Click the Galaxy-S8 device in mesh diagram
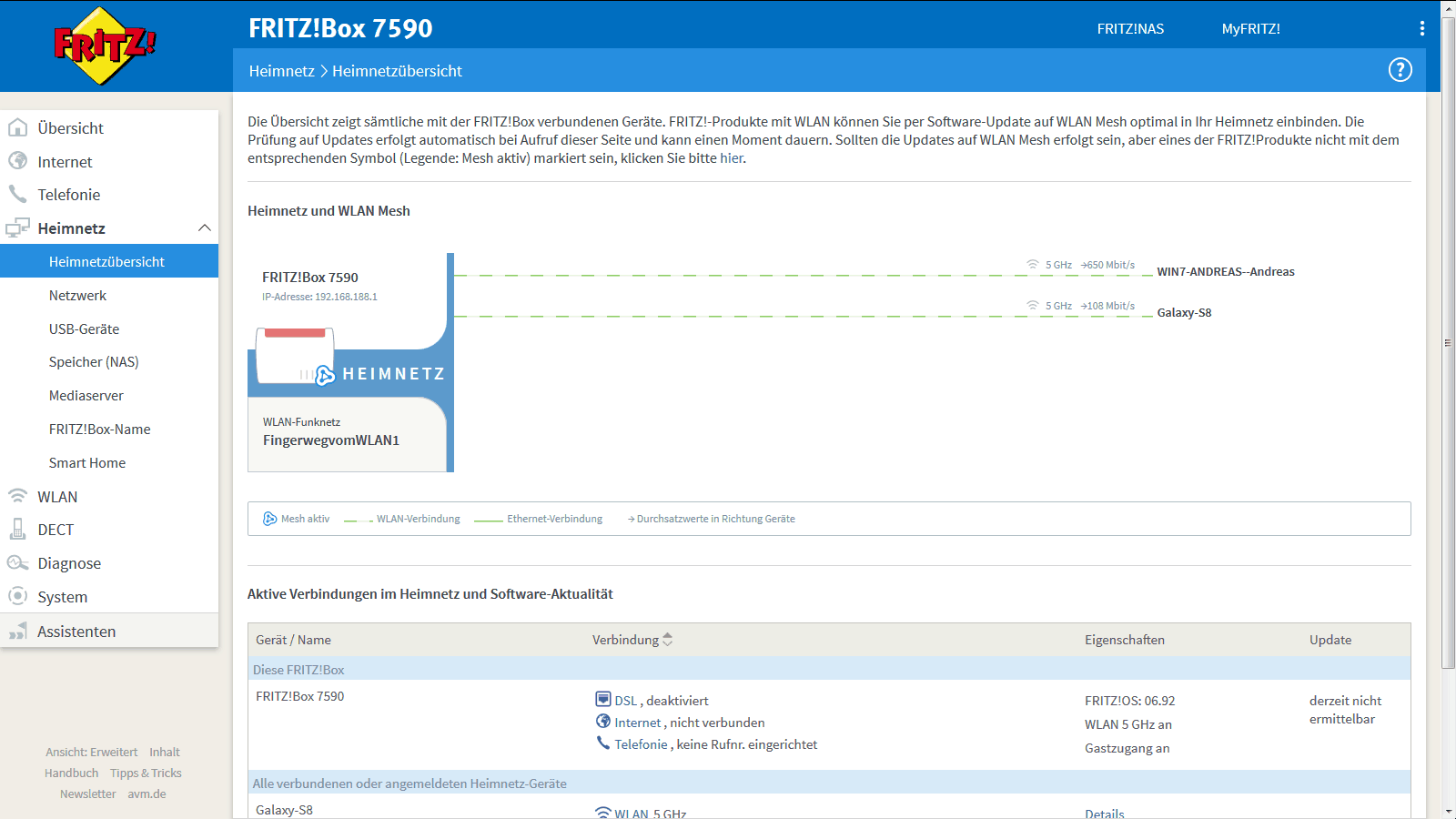Viewport: 1456px width, 819px height. pos(1184,312)
